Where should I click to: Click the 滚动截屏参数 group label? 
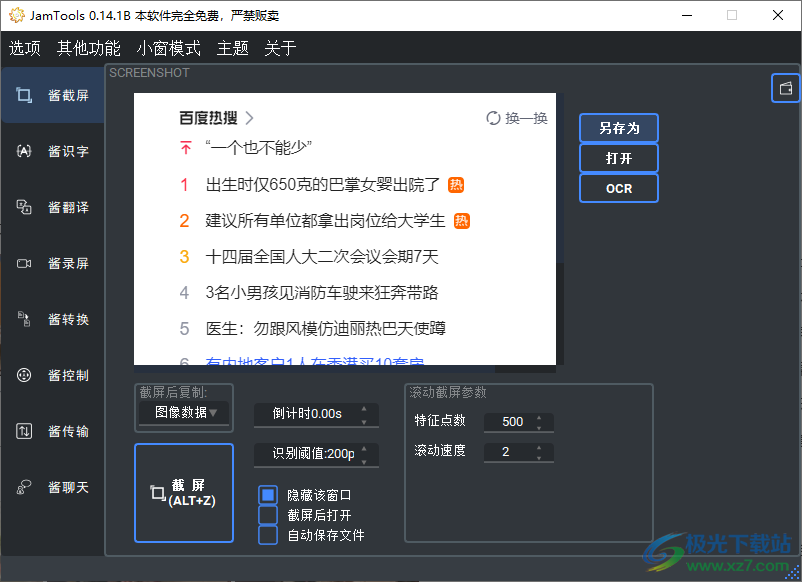448,392
